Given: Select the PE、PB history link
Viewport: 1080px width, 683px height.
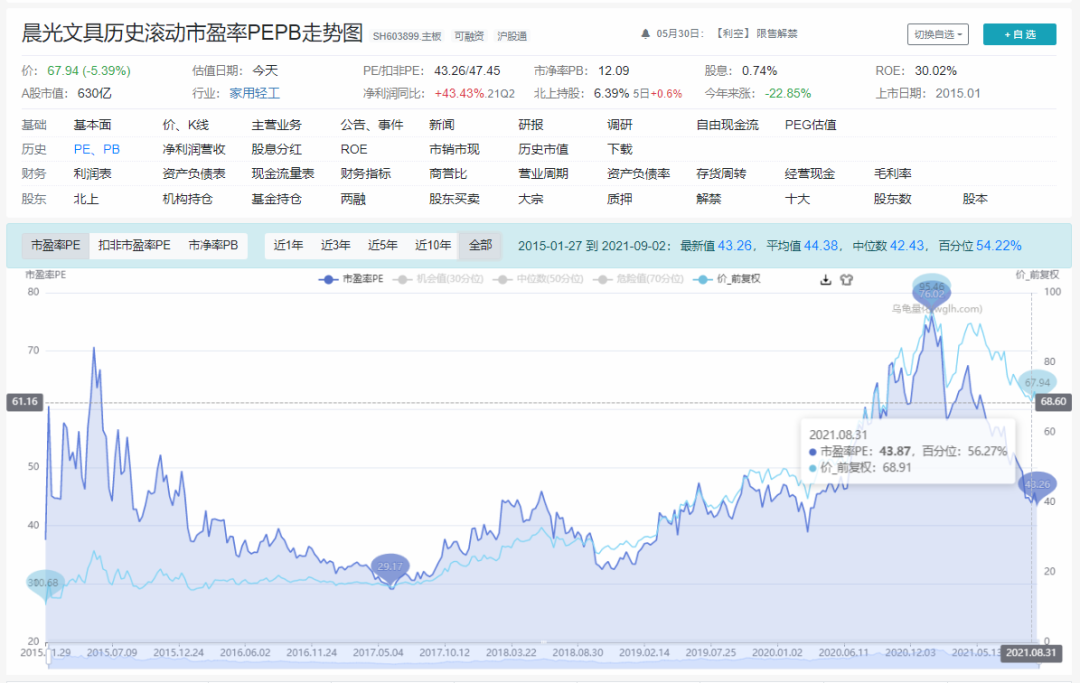Looking at the screenshot, I should tap(96, 149).
